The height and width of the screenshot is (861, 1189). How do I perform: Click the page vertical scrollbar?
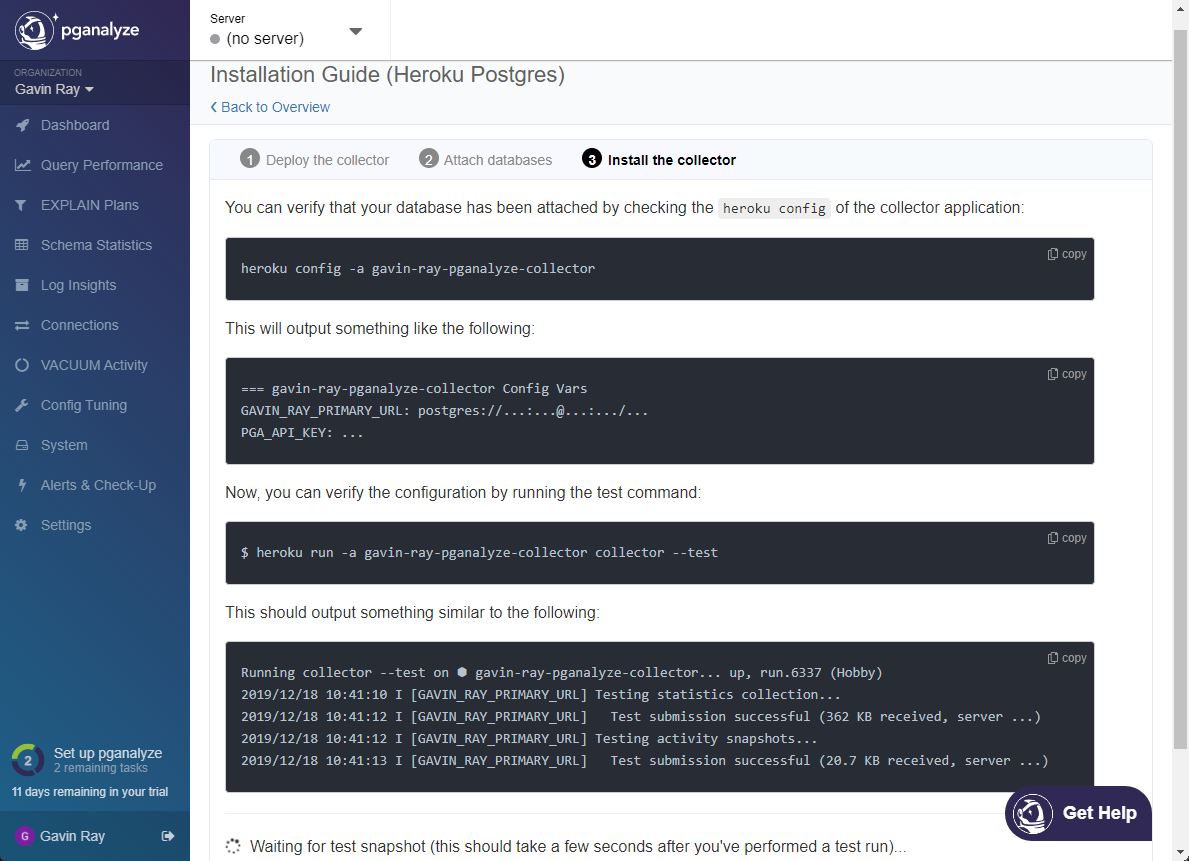tap(1181, 387)
